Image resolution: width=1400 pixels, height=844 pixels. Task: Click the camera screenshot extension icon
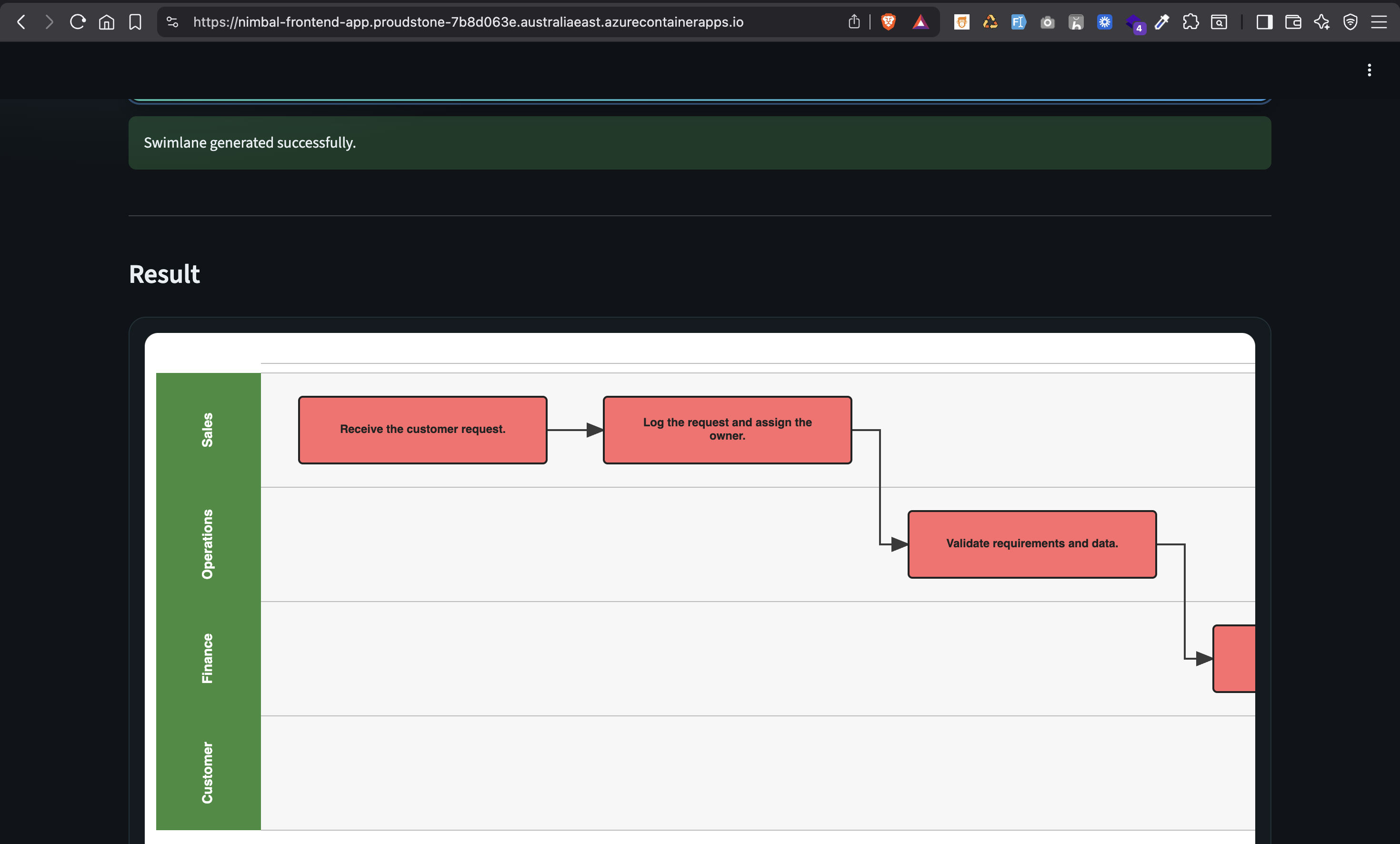tap(1047, 21)
